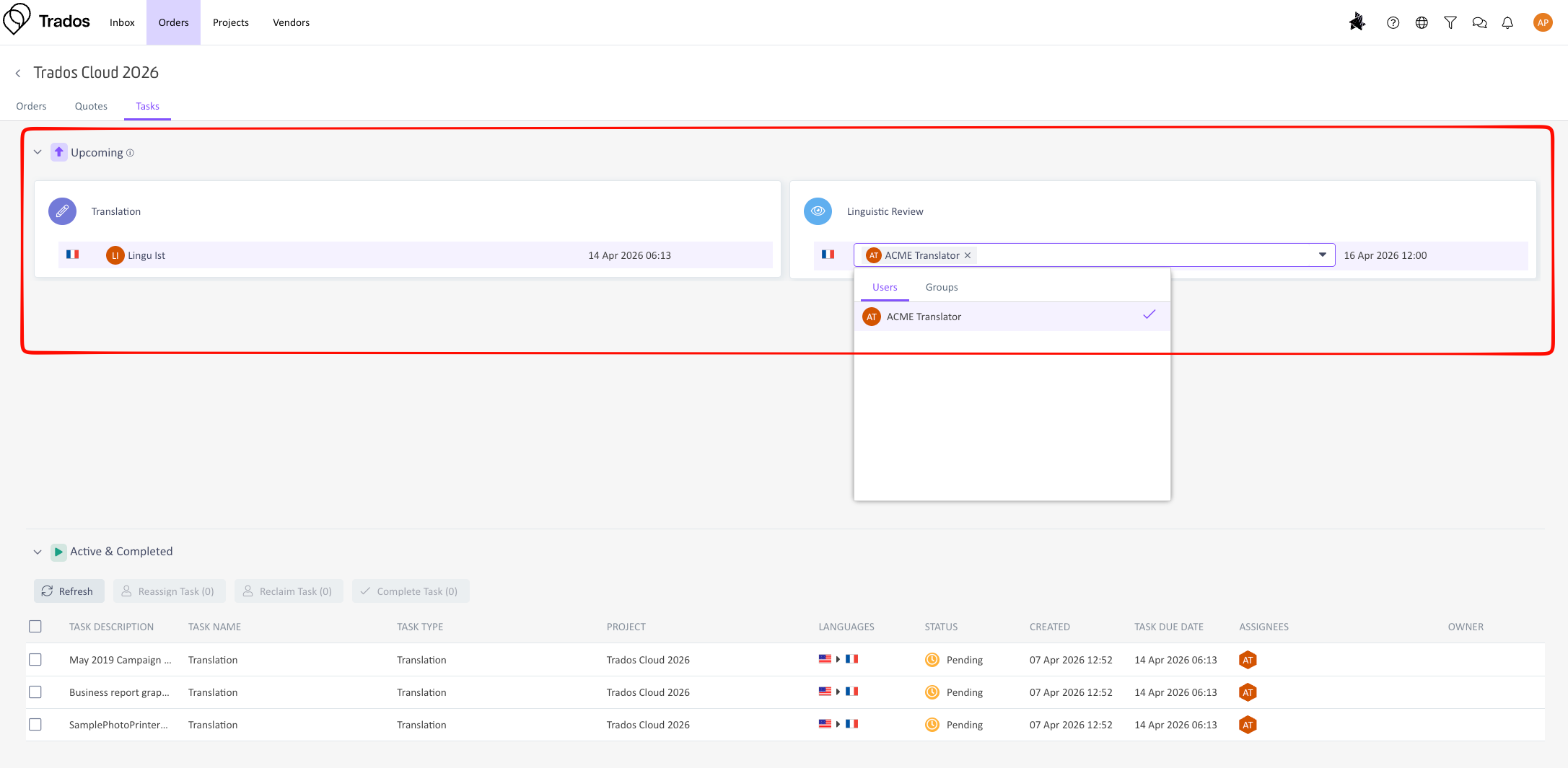This screenshot has width=1568, height=768.
Task: Click the Reassign Task (0) button
Action: point(169,591)
